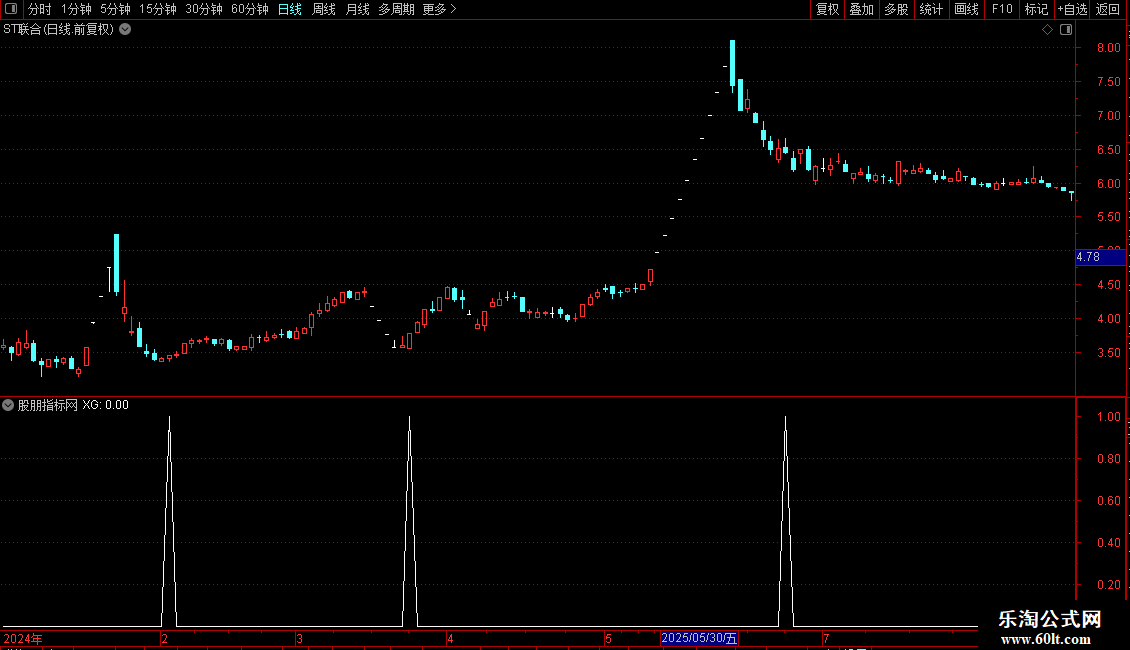Screen dimensions: 1130x650
Task: Open the 股朋指标网 indicator dropdown
Action: coord(8,405)
